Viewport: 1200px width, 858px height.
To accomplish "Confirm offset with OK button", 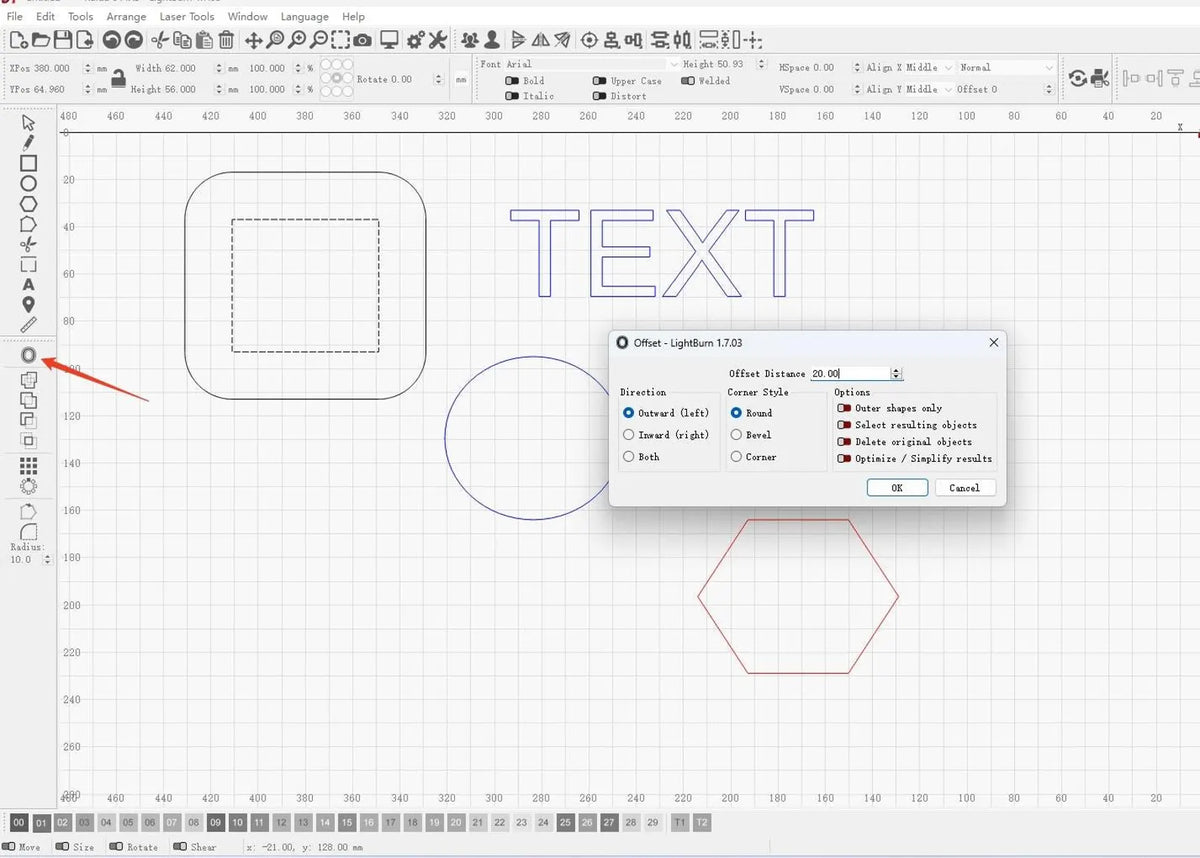I will pos(897,488).
